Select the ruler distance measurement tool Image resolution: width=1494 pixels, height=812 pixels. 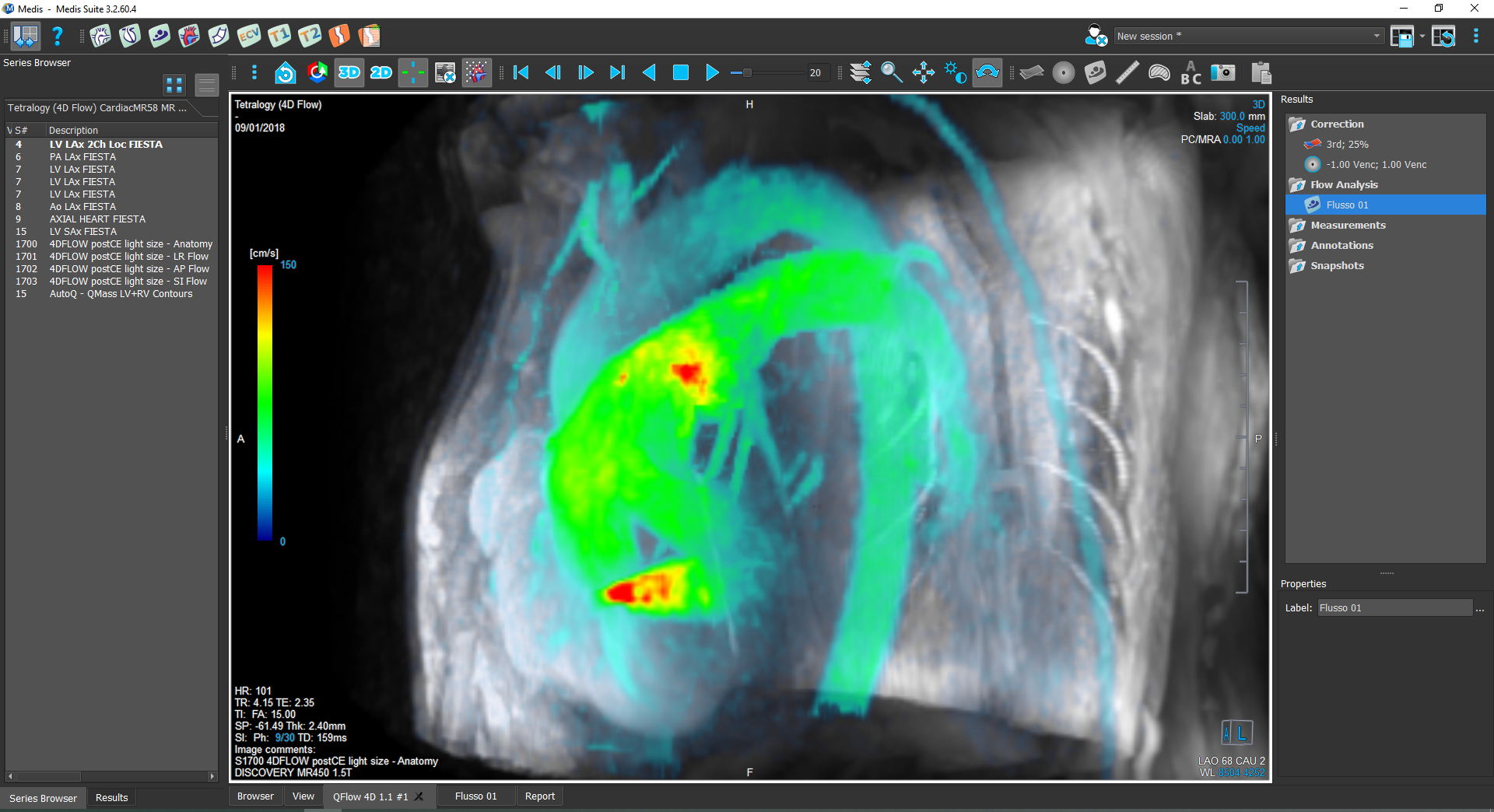click(x=1127, y=72)
